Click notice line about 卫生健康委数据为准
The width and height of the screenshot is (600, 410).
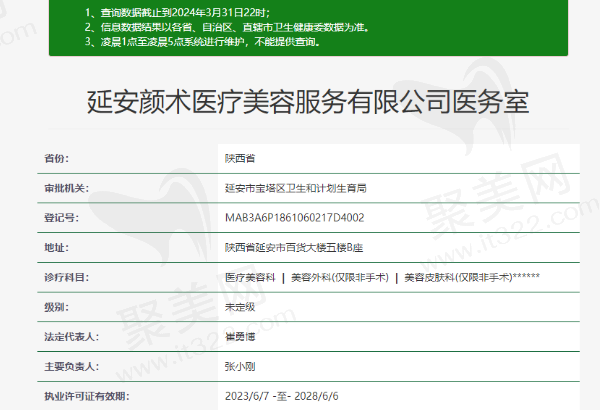point(227,27)
